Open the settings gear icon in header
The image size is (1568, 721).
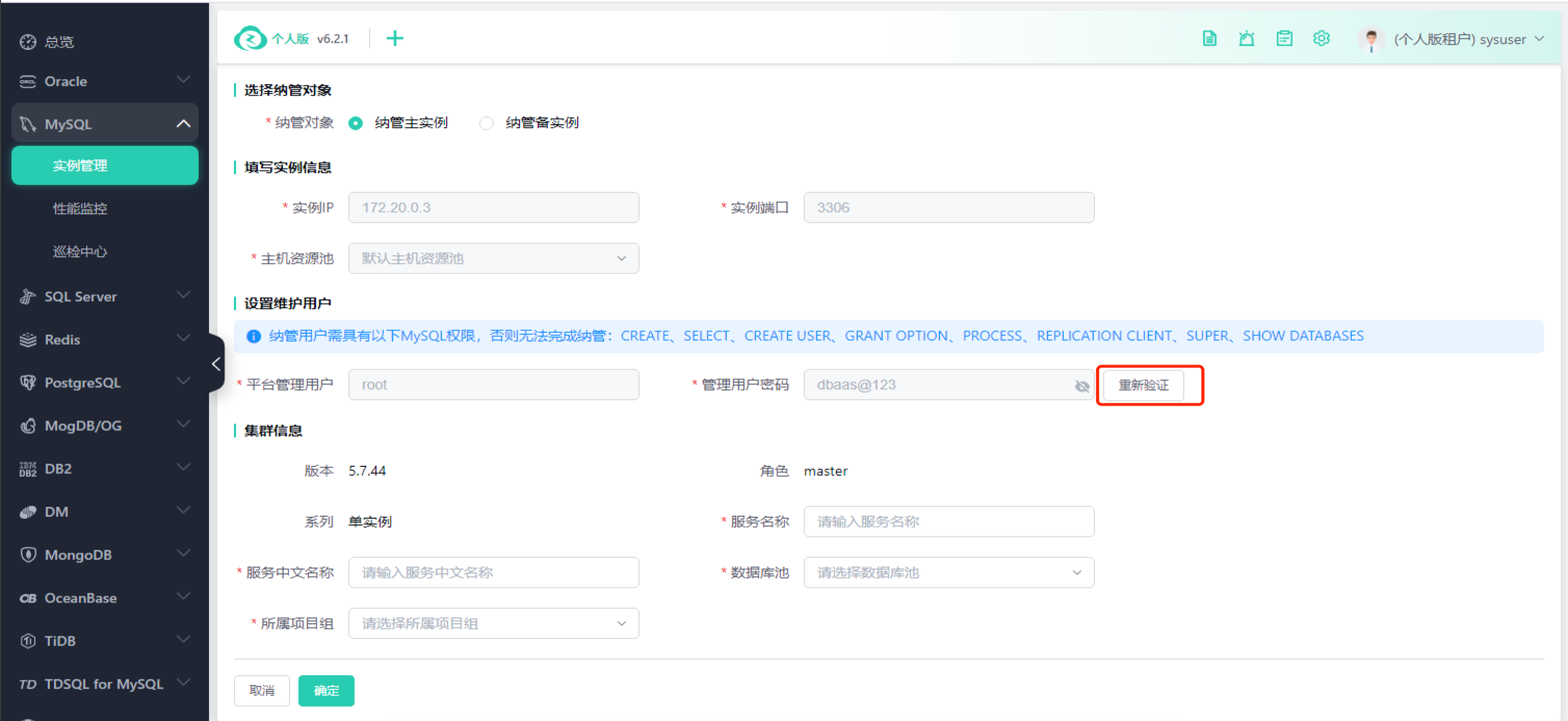click(1321, 38)
